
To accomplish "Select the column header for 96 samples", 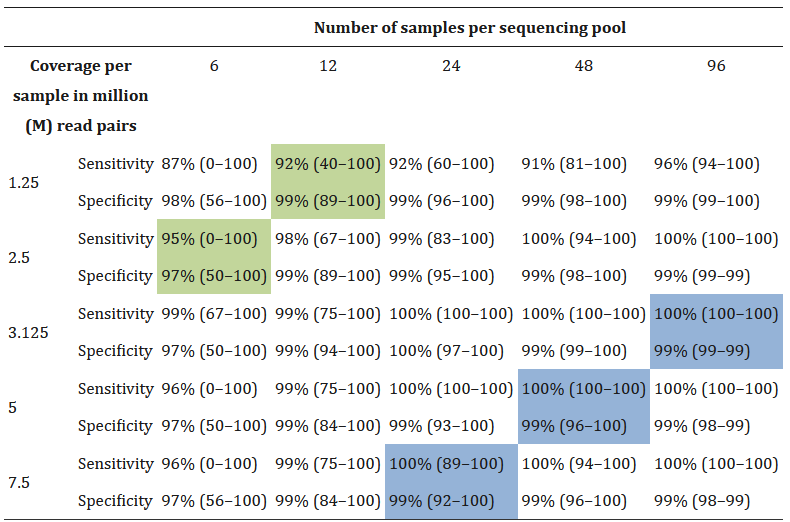I will click(x=715, y=66).
